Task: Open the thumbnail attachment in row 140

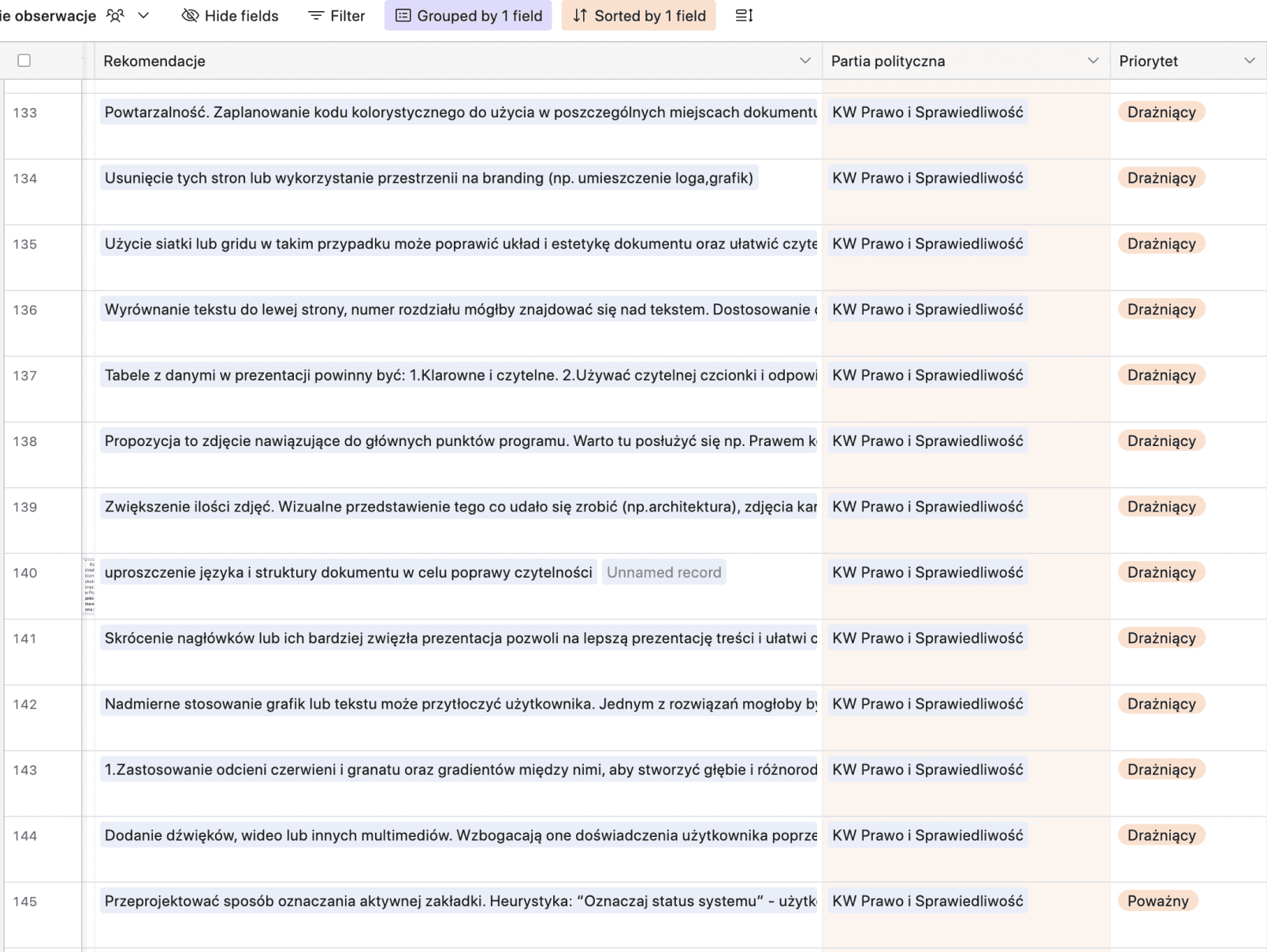Action: point(89,586)
